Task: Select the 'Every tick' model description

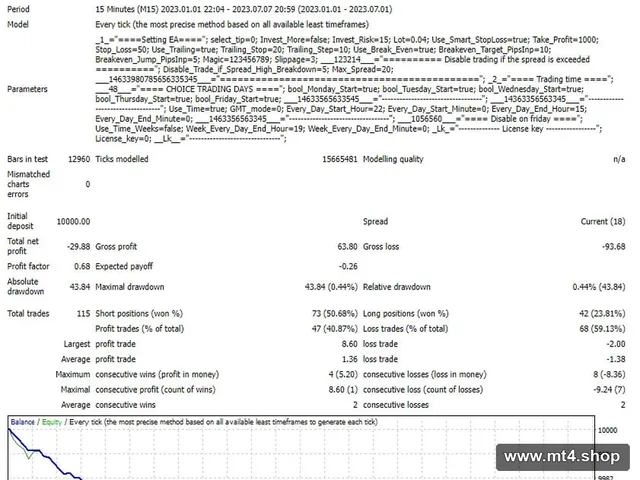Action: 232,24
